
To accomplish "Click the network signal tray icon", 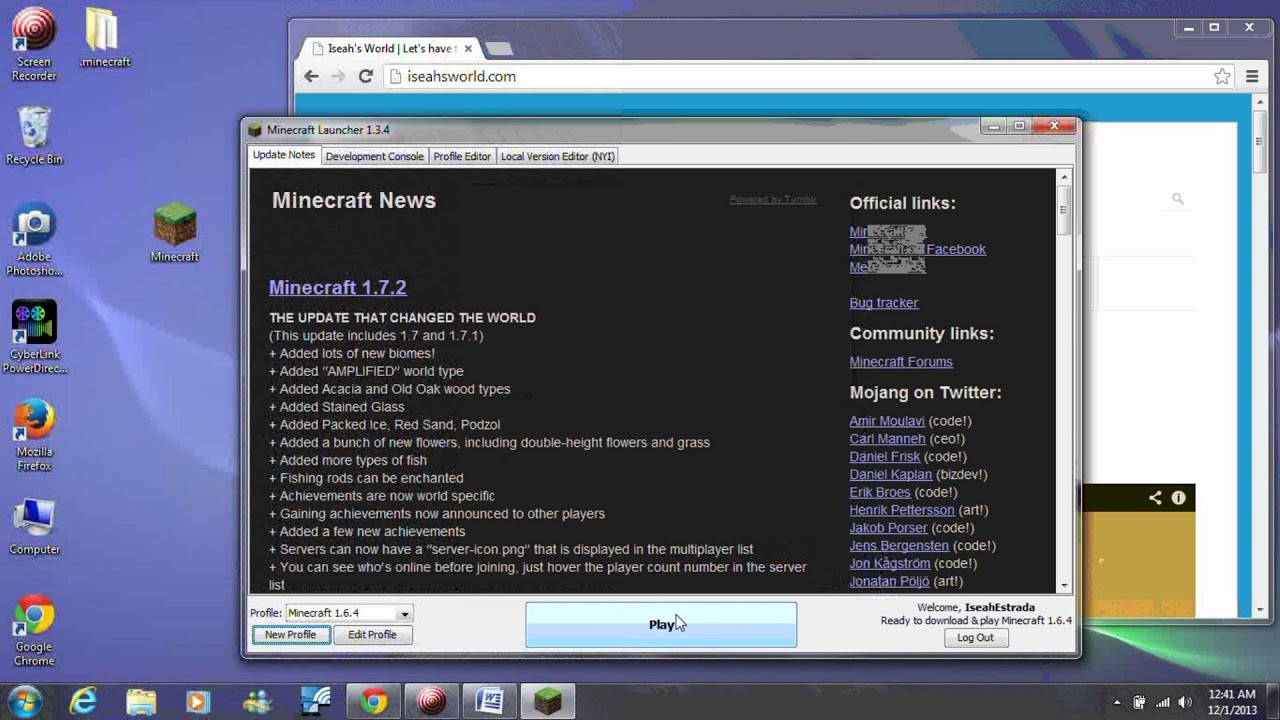I will [x=1162, y=702].
